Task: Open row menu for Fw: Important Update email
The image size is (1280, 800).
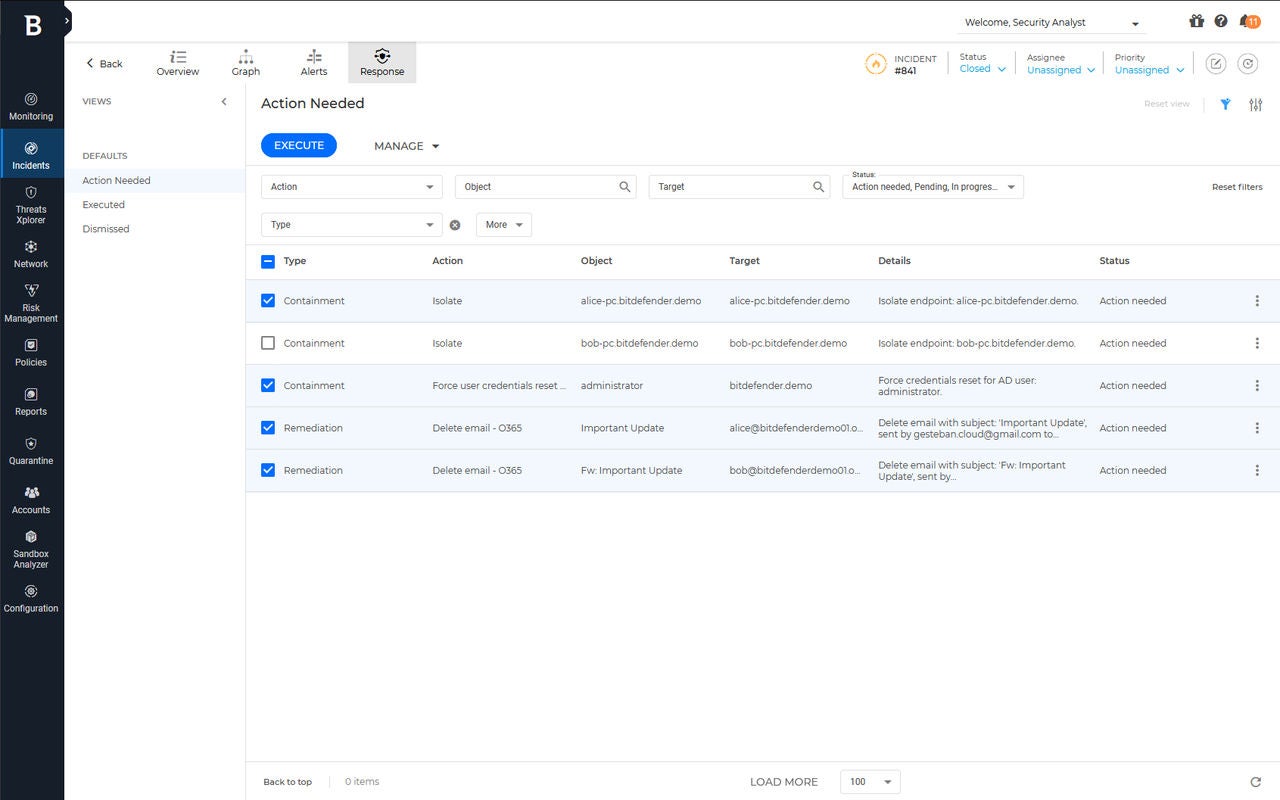Action: pyautogui.click(x=1257, y=470)
